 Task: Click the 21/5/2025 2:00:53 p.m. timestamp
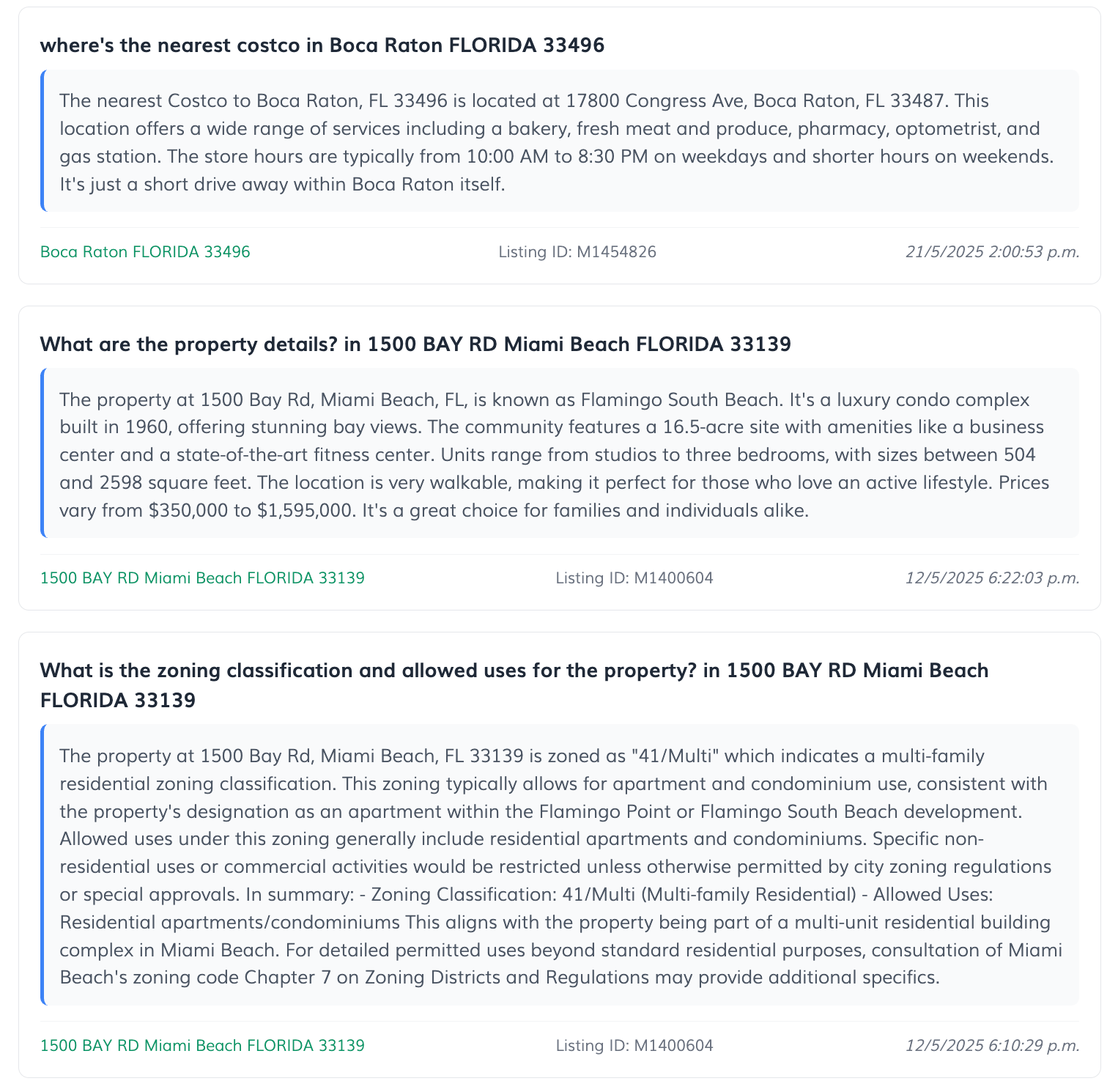tap(992, 252)
